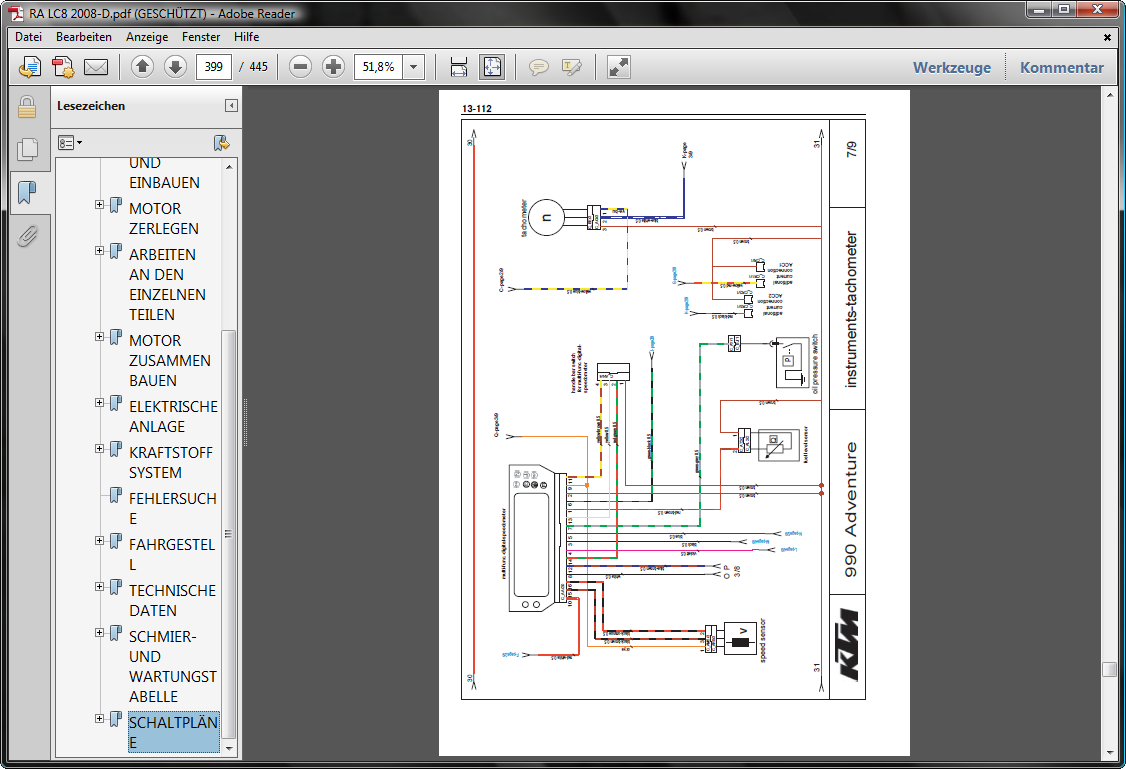The width and height of the screenshot is (1126, 769).
Task: Open the attachments paperclip panel
Action: (27, 236)
